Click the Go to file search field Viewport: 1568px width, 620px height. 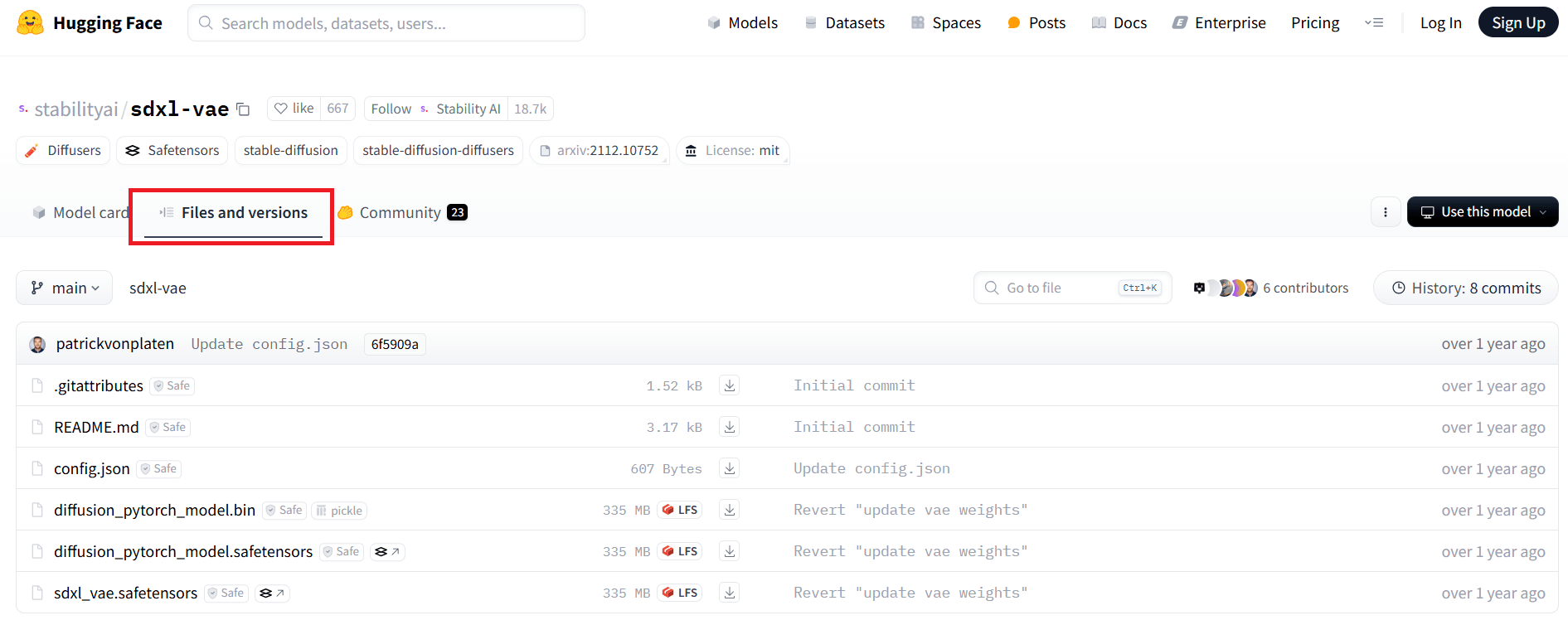pos(1061,288)
